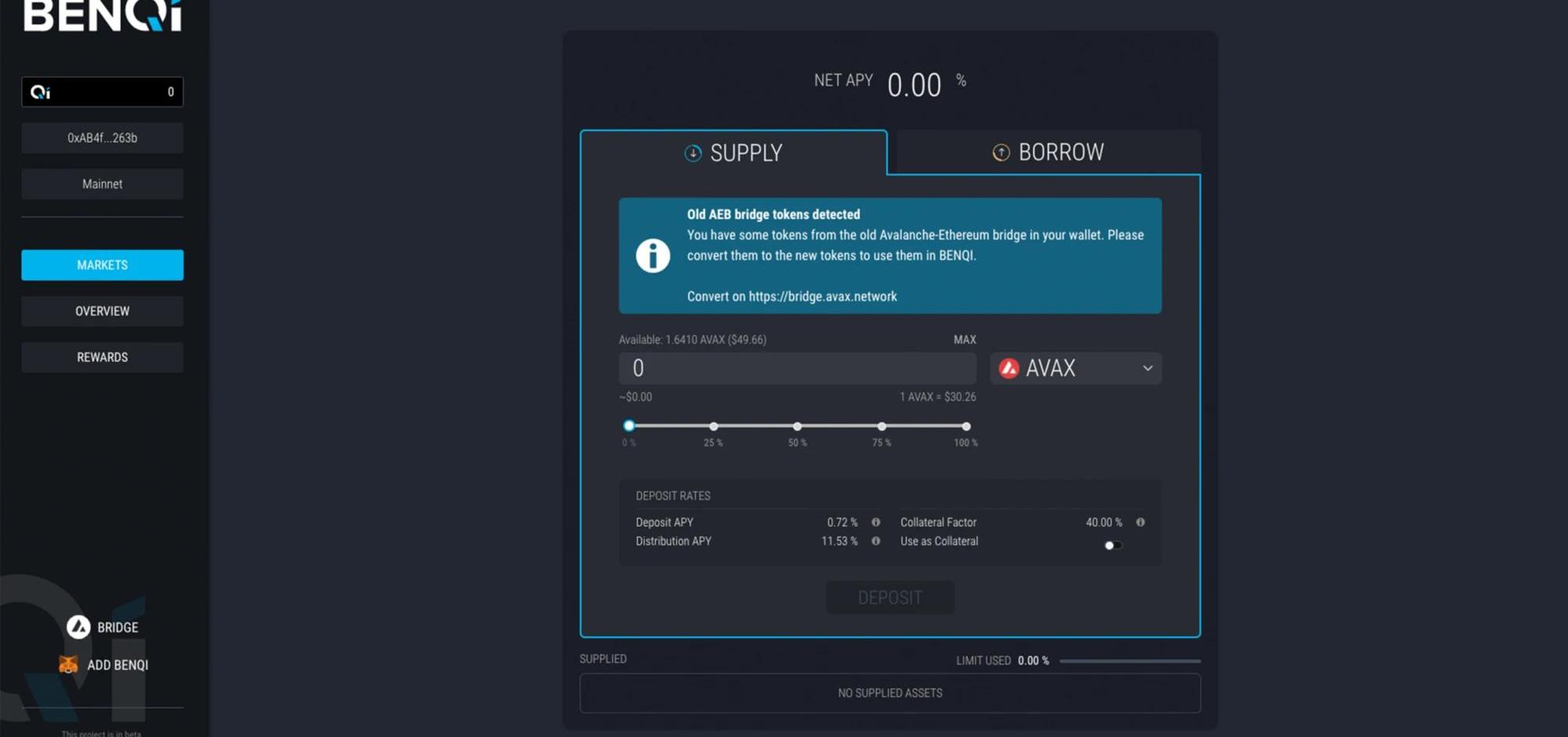Viewport: 1568px width, 737px height.
Task: Open wallet address 0xAB4f...263b
Action: click(103, 138)
